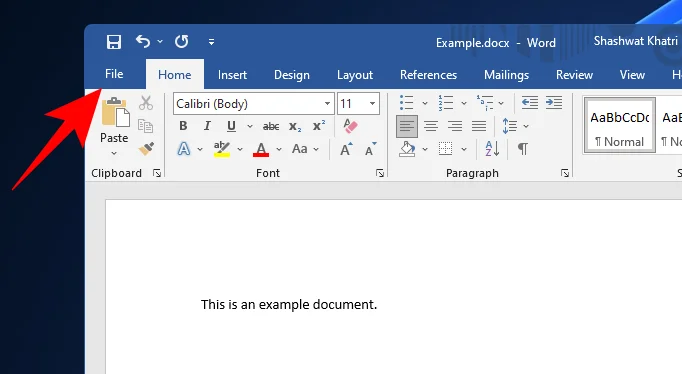The width and height of the screenshot is (682, 374).
Task: Go to the References tab
Action: tap(428, 75)
